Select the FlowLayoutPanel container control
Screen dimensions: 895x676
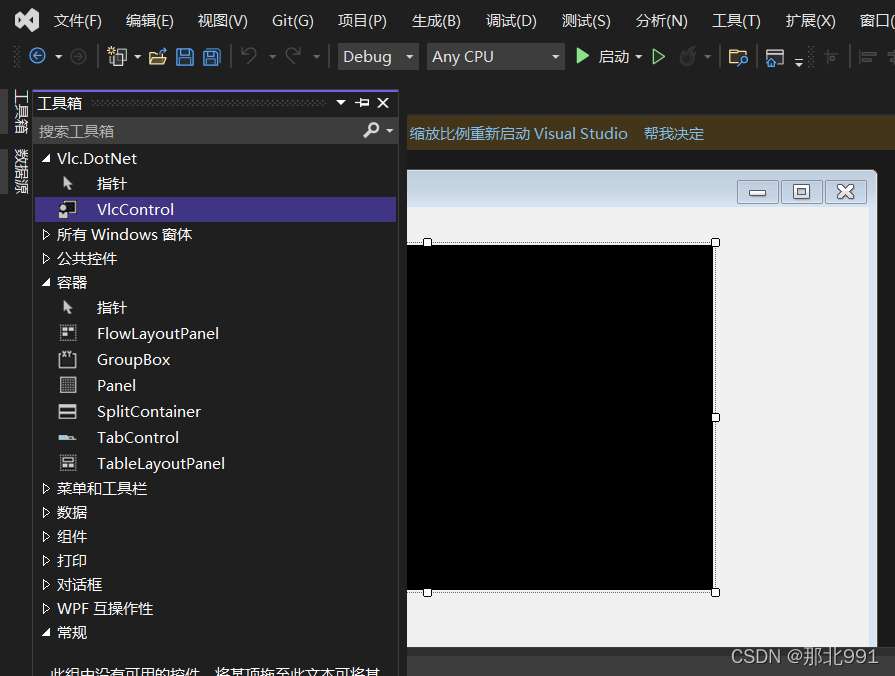coord(157,333)
